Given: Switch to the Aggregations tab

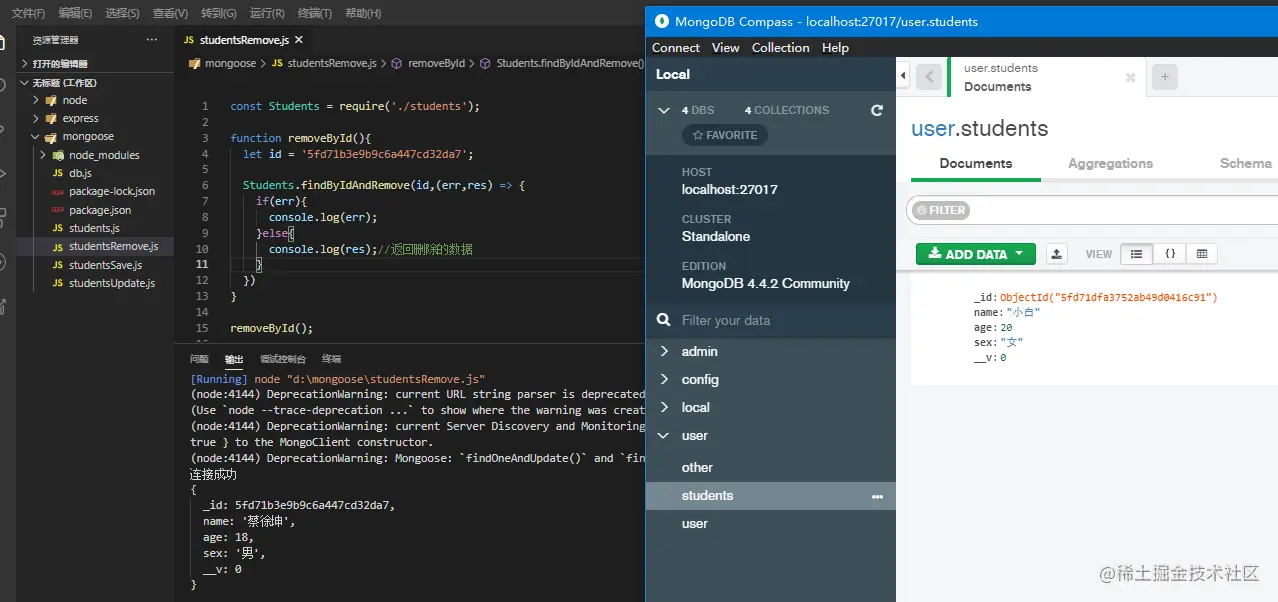Looking at the screenshot, I should [x=1110, y=163].
